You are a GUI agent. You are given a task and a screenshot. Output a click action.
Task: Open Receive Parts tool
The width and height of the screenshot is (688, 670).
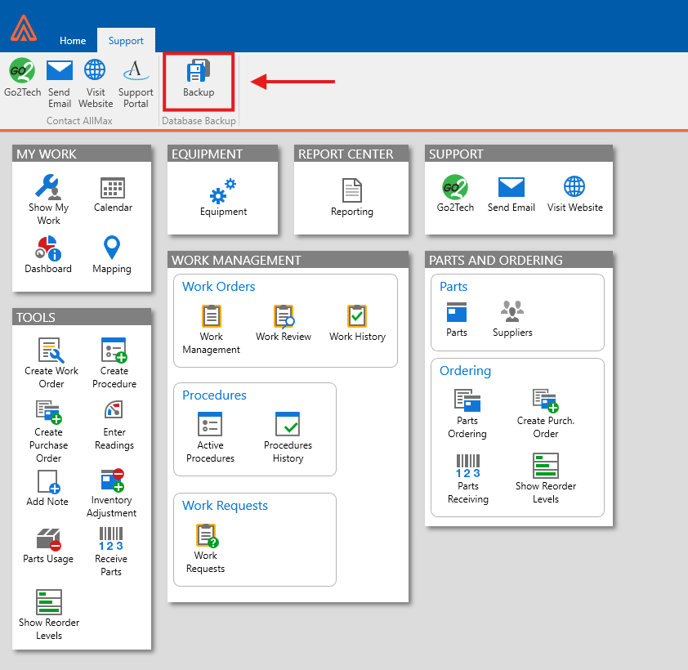pos(111,552)
